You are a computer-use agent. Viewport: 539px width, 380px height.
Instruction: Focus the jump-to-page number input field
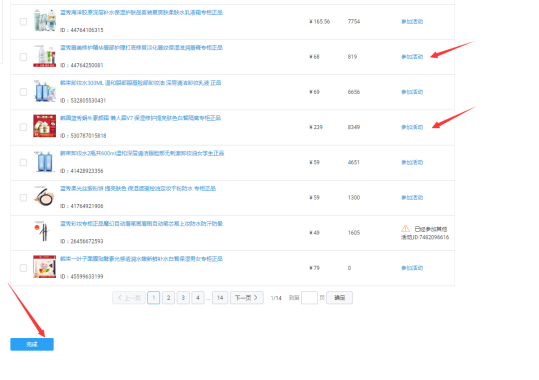309,298
